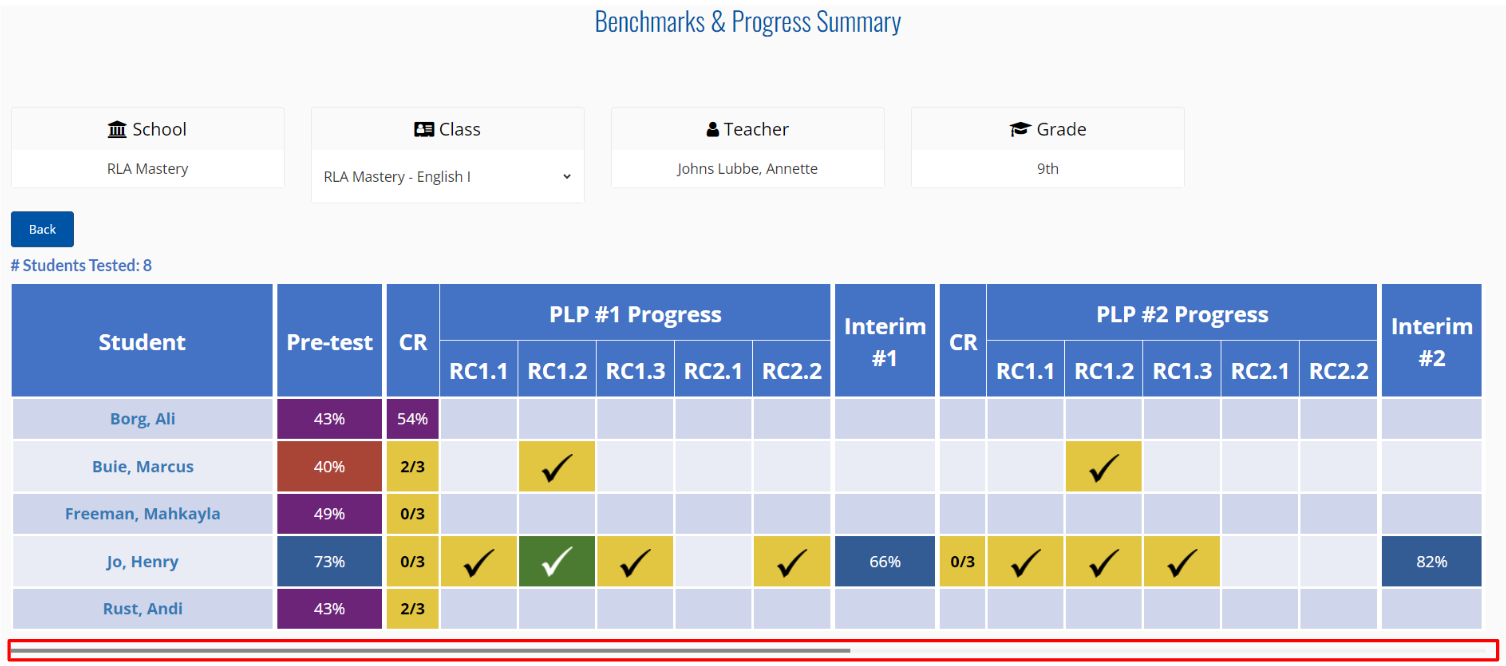The image size is (1506, 666).
Task: Click the School building icon
Action: point(117,130)
